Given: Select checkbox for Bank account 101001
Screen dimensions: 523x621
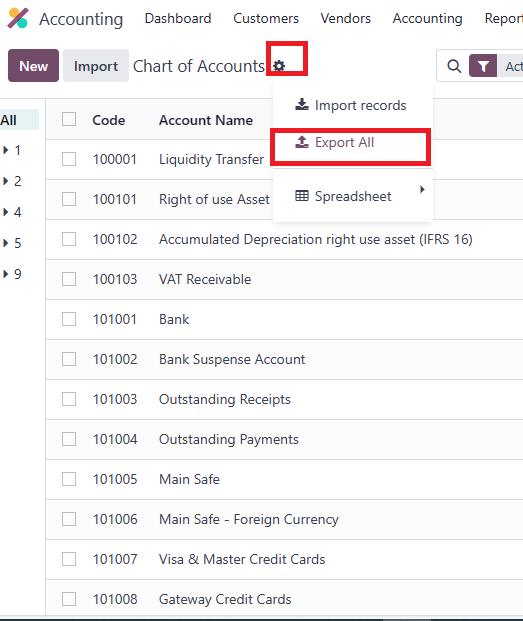Looking at the screenshot, I should click(69, 319).
